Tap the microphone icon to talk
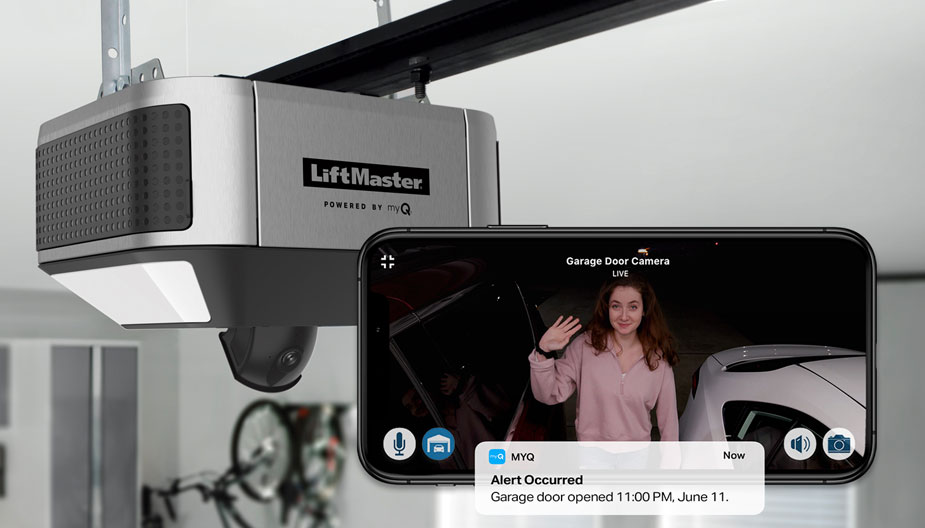Viewport: 925px width, 528px height. (399, 444)
